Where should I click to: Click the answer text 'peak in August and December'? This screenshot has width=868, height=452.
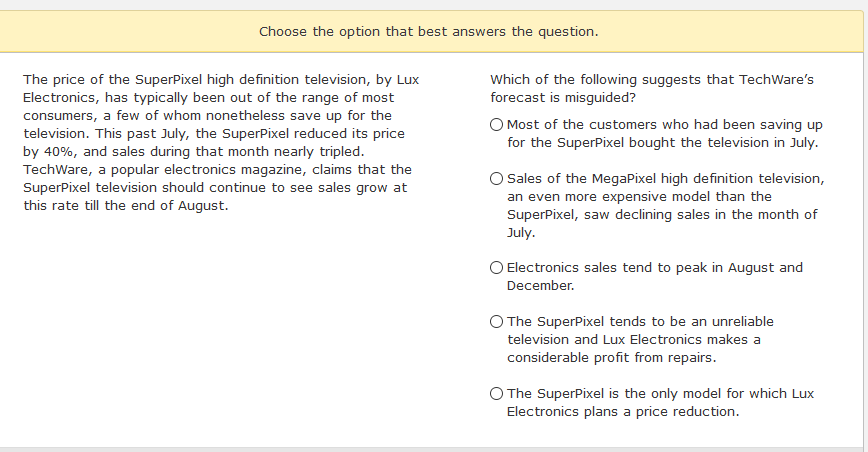pos(655,268)
